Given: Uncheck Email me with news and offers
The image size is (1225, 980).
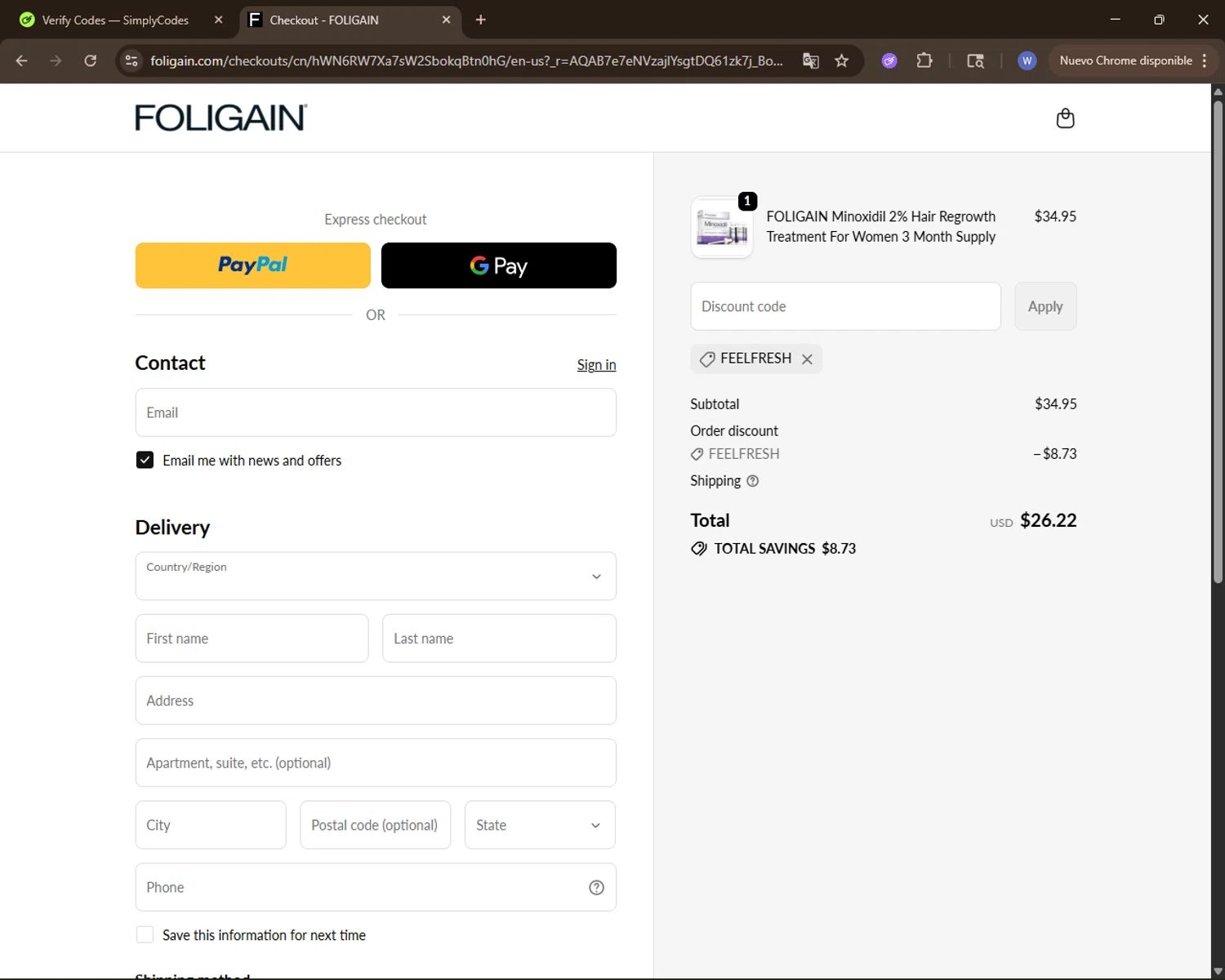Looking at the screenshot, I should tap(145, 460).
